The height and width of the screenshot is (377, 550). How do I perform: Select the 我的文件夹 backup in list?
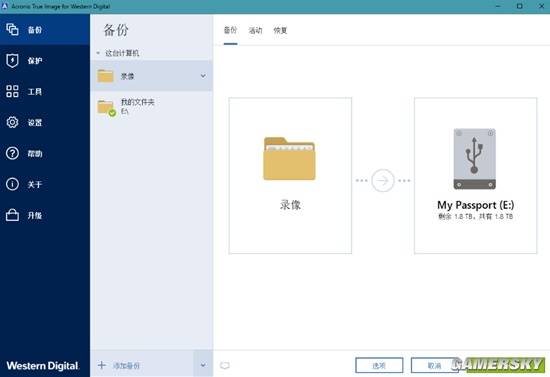(151, 107)
